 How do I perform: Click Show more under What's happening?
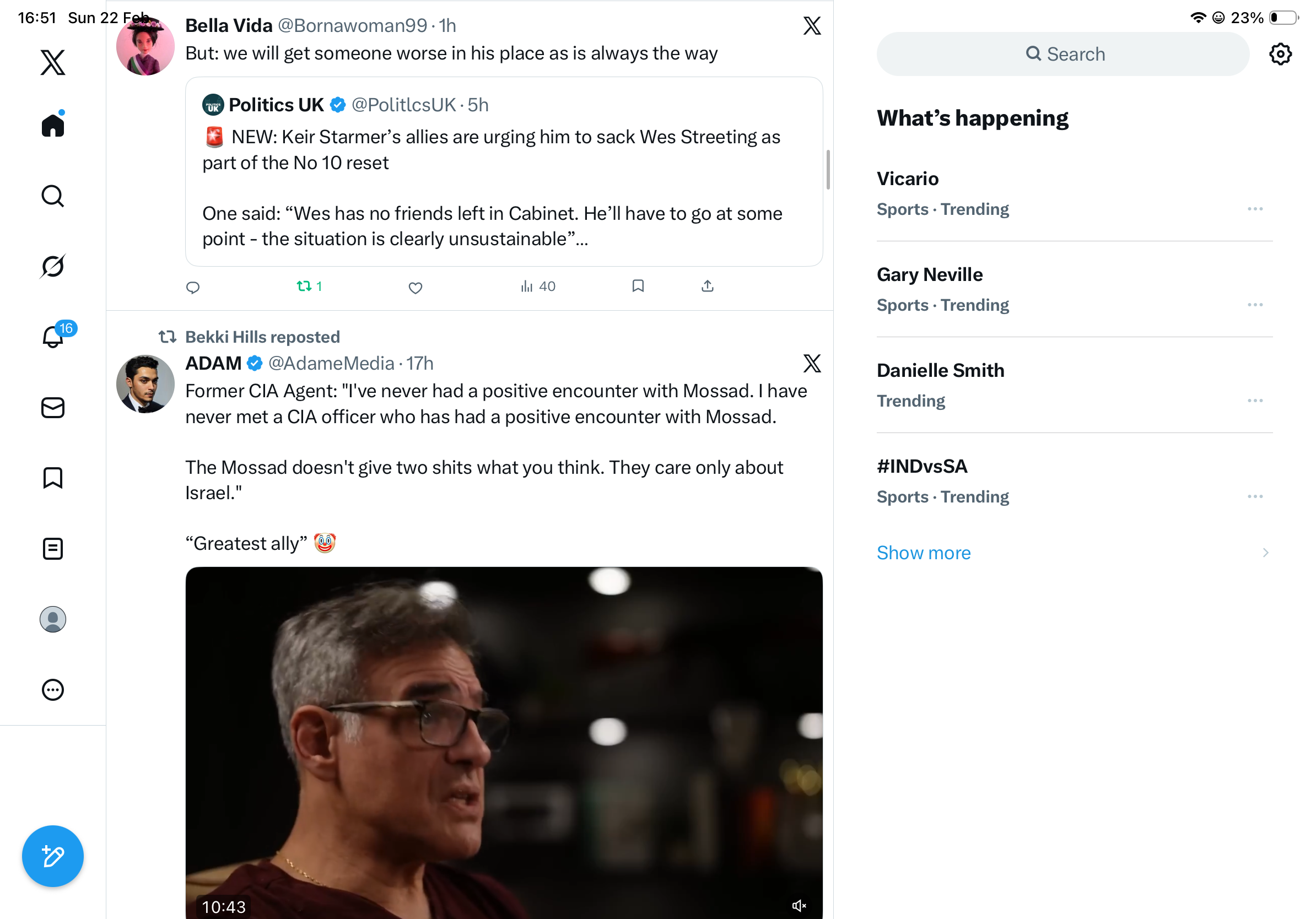click(924, 553)
